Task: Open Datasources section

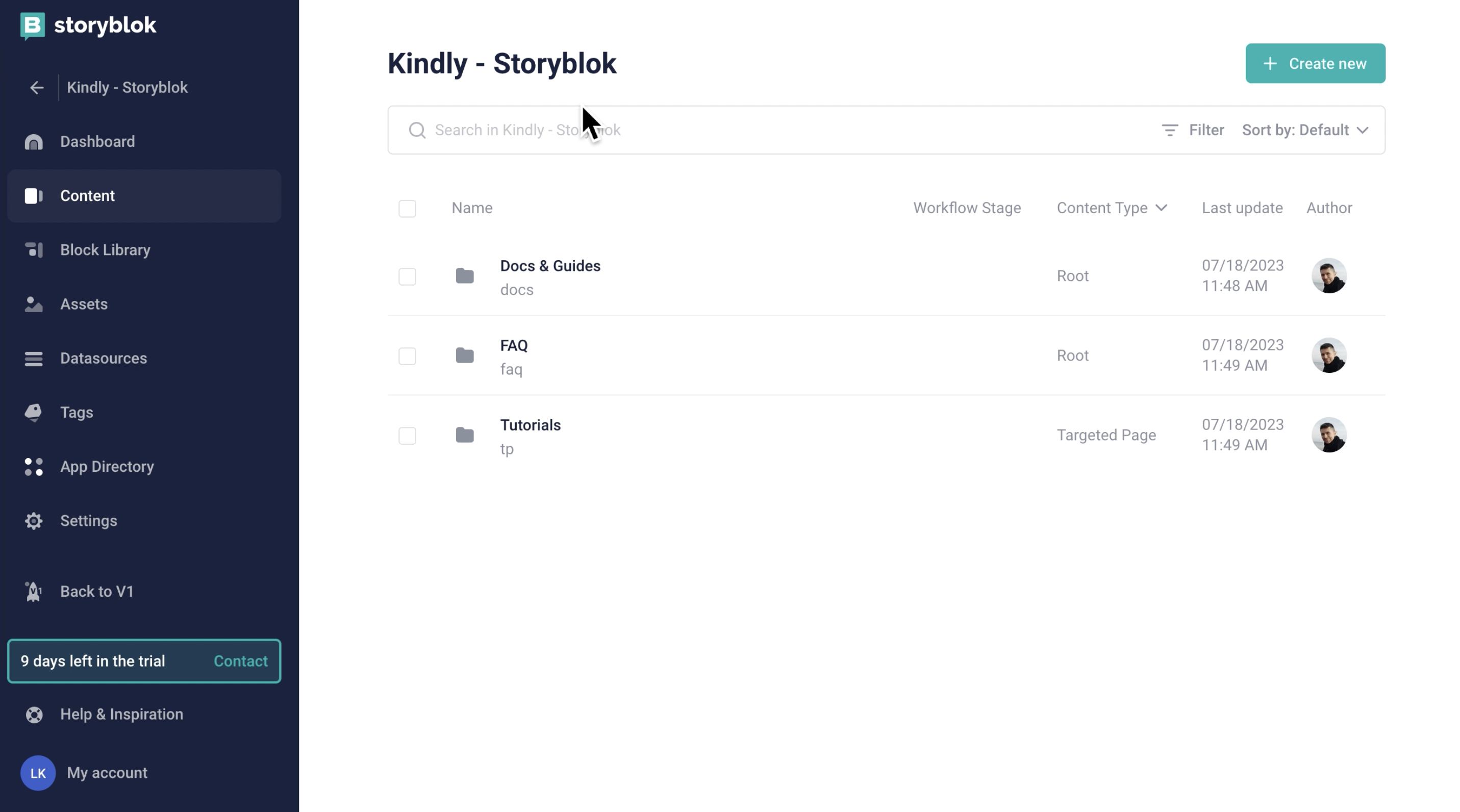Action: pos(144,359)
